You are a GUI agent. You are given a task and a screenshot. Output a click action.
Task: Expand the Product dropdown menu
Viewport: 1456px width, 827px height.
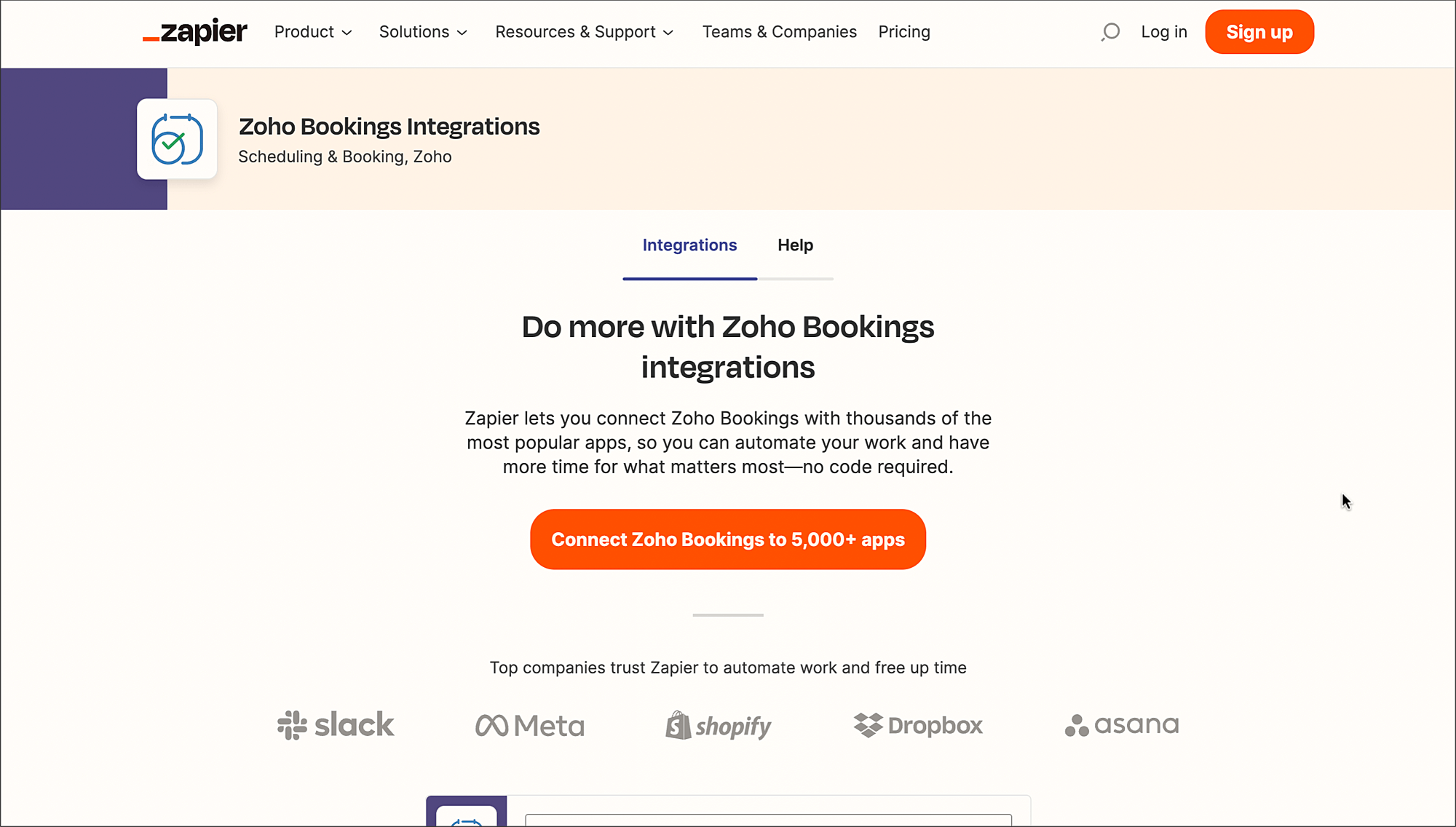point(313,32)
